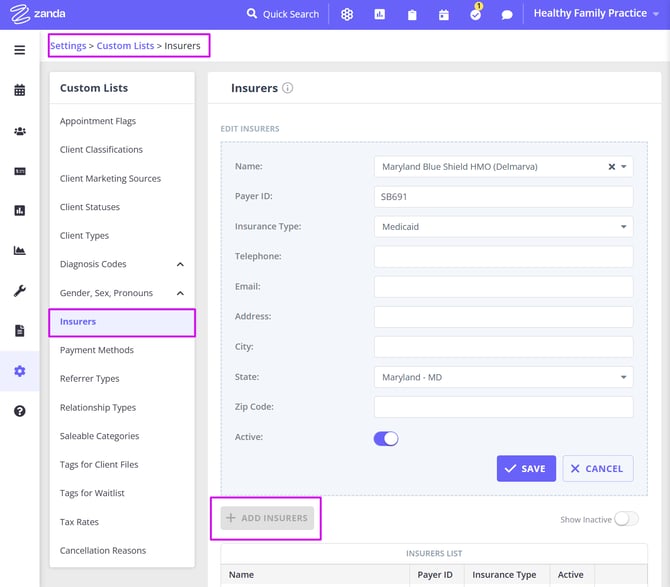This screenshot has width=670, height=587.
Task: Click the wrench tools icon in sidebar
Action: pos(19,291)
